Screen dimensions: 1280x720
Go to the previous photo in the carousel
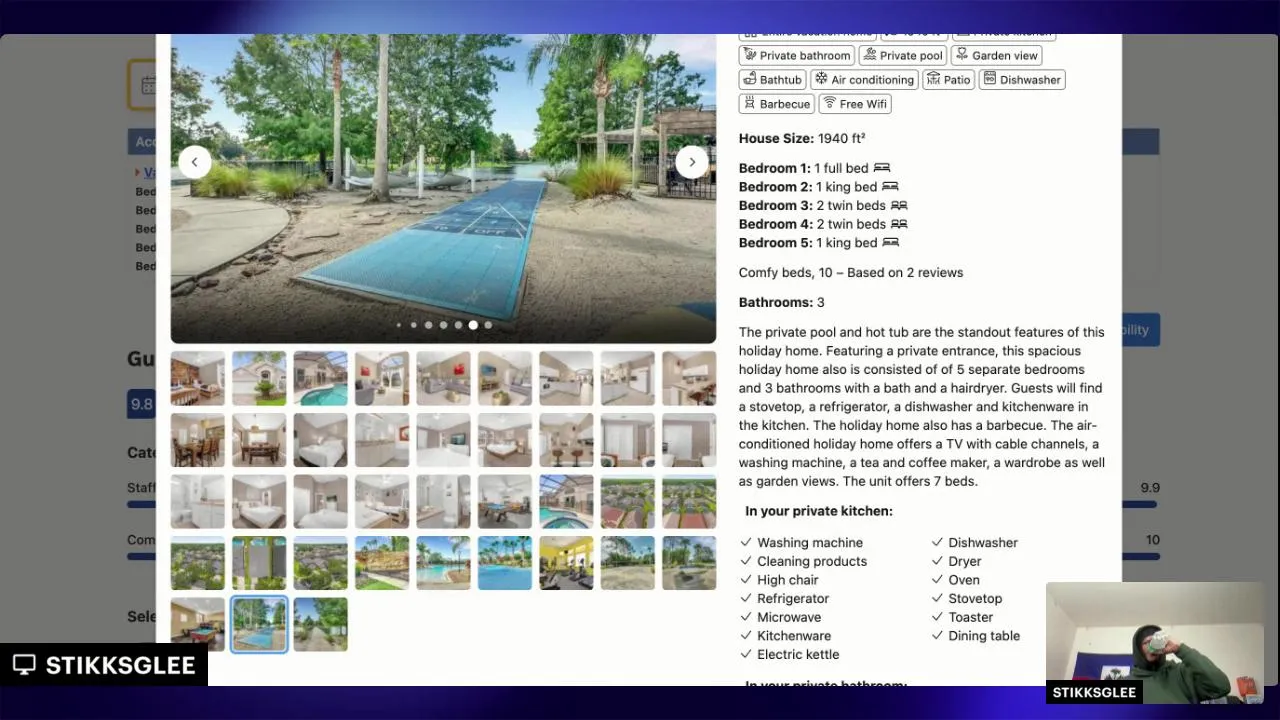point(194,162)
